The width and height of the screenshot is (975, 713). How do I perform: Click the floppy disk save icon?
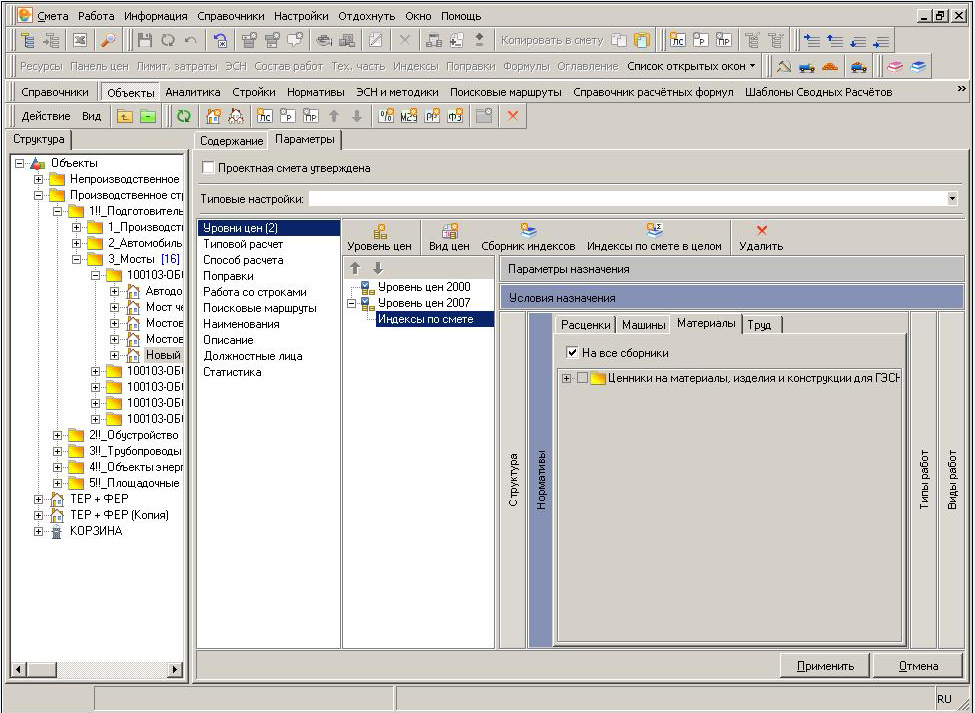tap(145, 40)
